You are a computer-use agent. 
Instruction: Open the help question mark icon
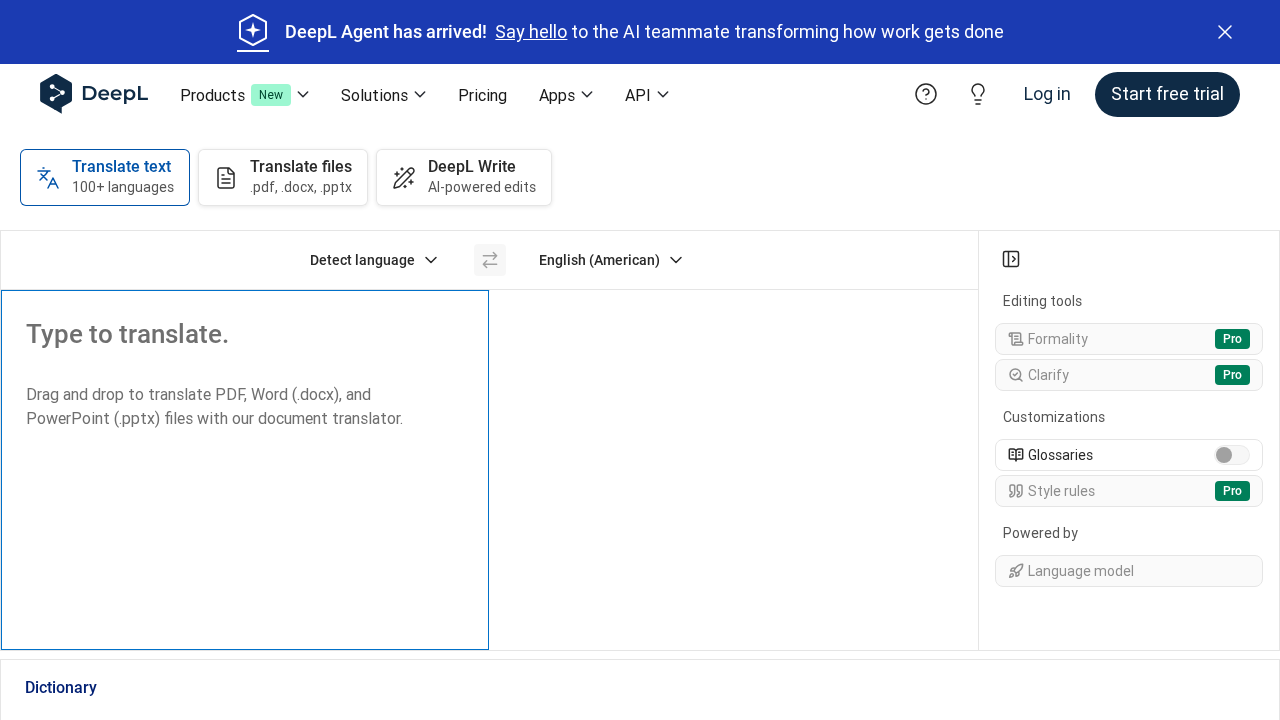point(925,94)
